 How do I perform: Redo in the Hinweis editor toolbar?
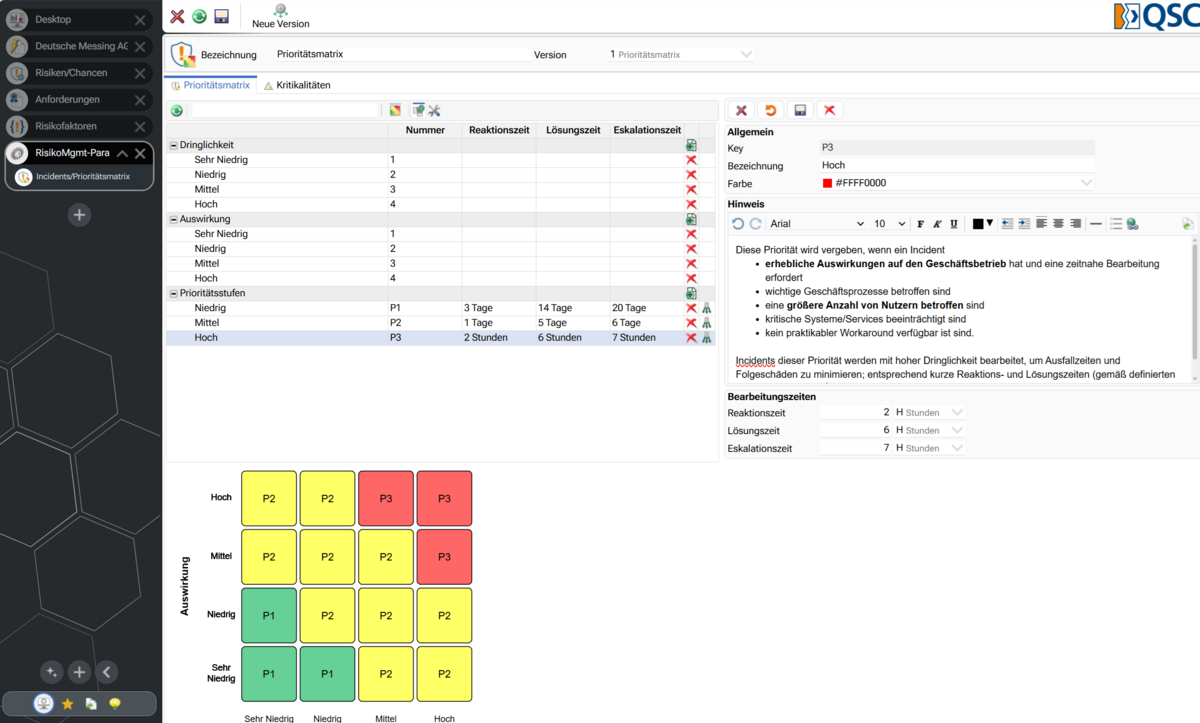click(x=755, y=224)
